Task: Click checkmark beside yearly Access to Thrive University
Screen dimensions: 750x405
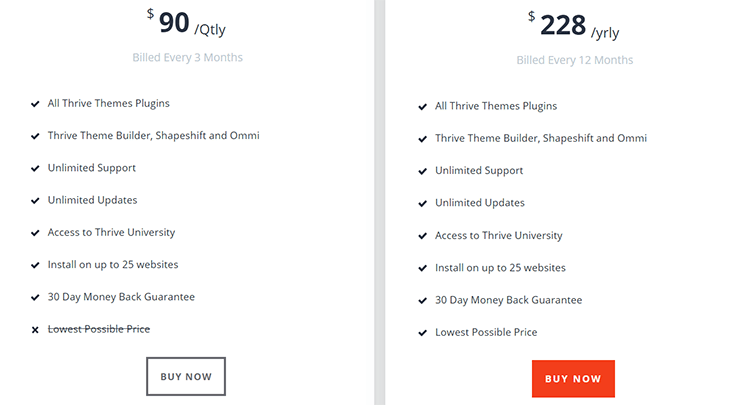Action: coord(423,236)
